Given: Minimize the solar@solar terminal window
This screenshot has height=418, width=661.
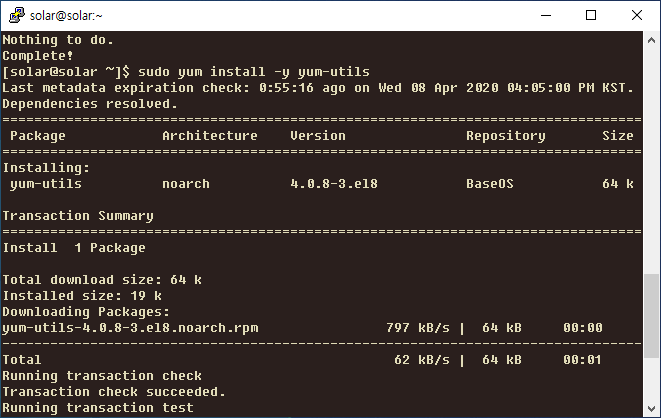Looking at the screenshot, I should pos(546,16).
